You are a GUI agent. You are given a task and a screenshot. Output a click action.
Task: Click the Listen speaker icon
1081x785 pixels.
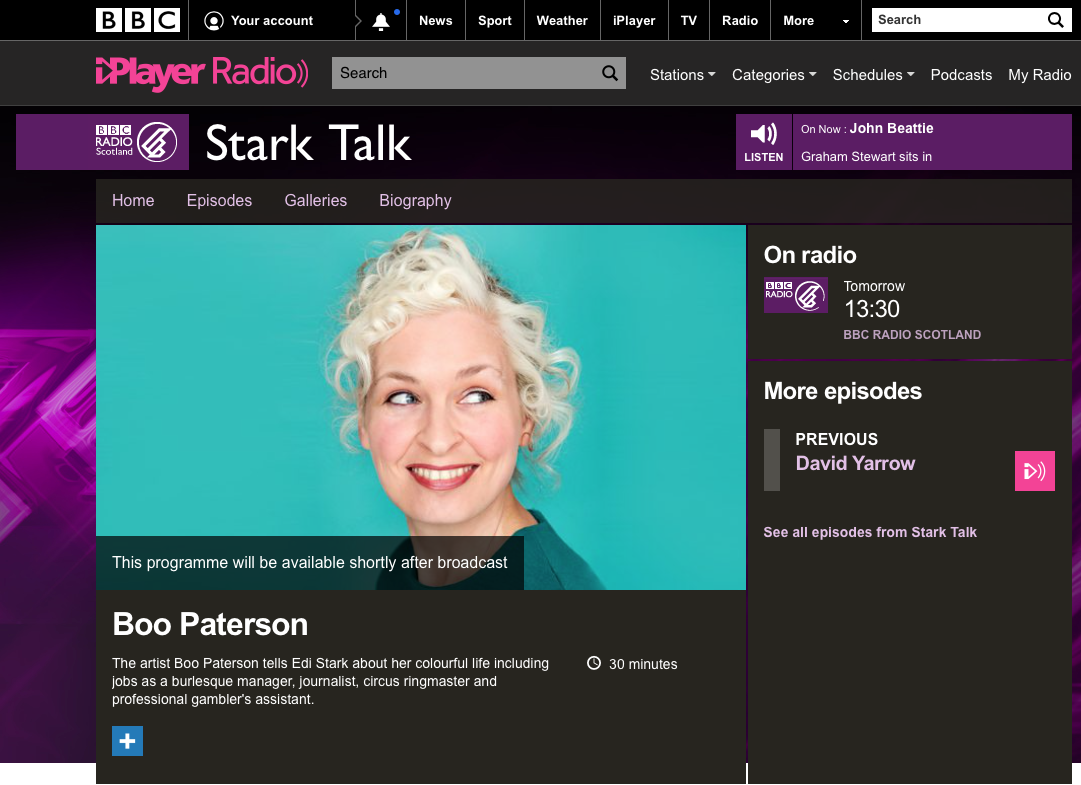coord(763,134)
